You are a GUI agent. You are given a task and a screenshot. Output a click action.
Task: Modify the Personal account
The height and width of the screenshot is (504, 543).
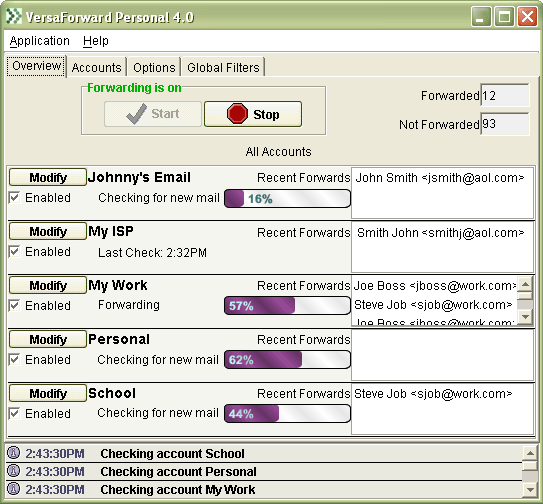48,339
